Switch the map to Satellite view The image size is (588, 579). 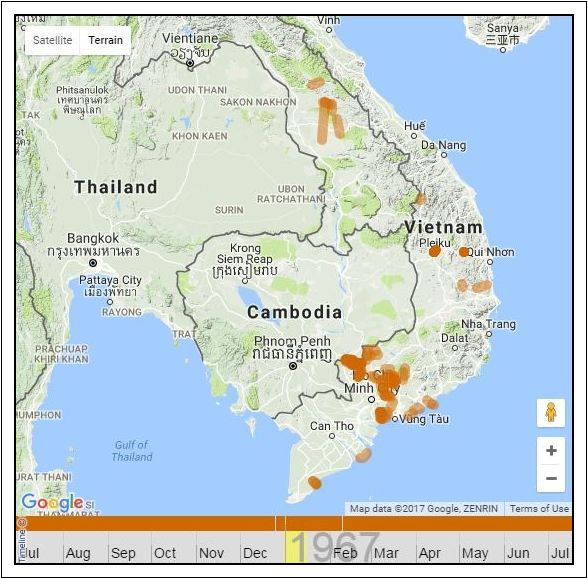[x=52, y=40]
